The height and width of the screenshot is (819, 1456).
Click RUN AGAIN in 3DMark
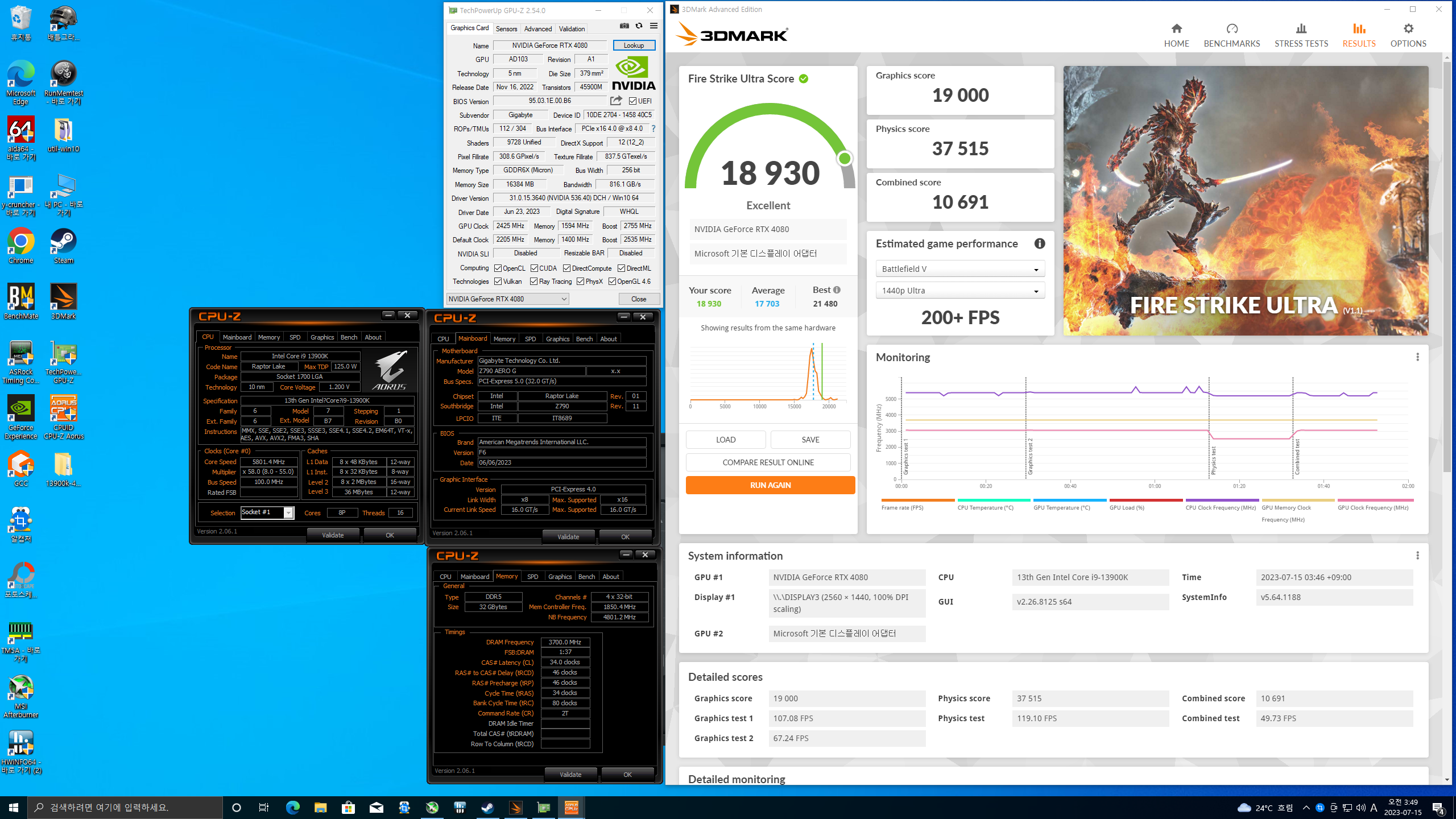pos(770,485)
